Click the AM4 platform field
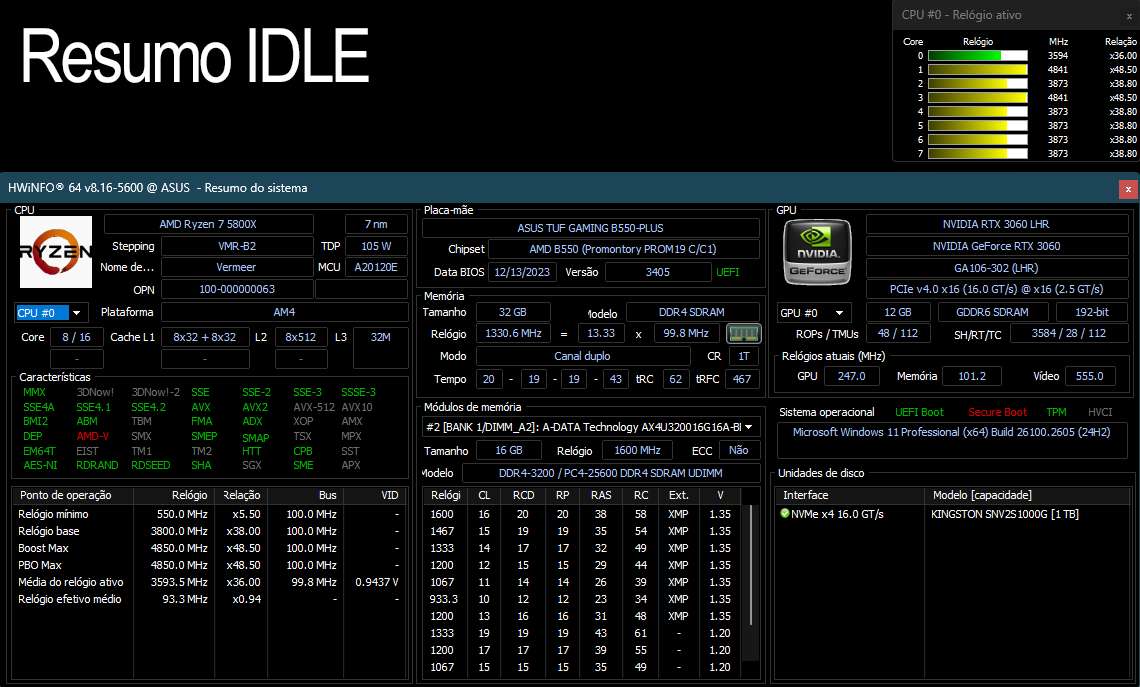Viewport: 1140px width, 687px height. pos(284,312)
